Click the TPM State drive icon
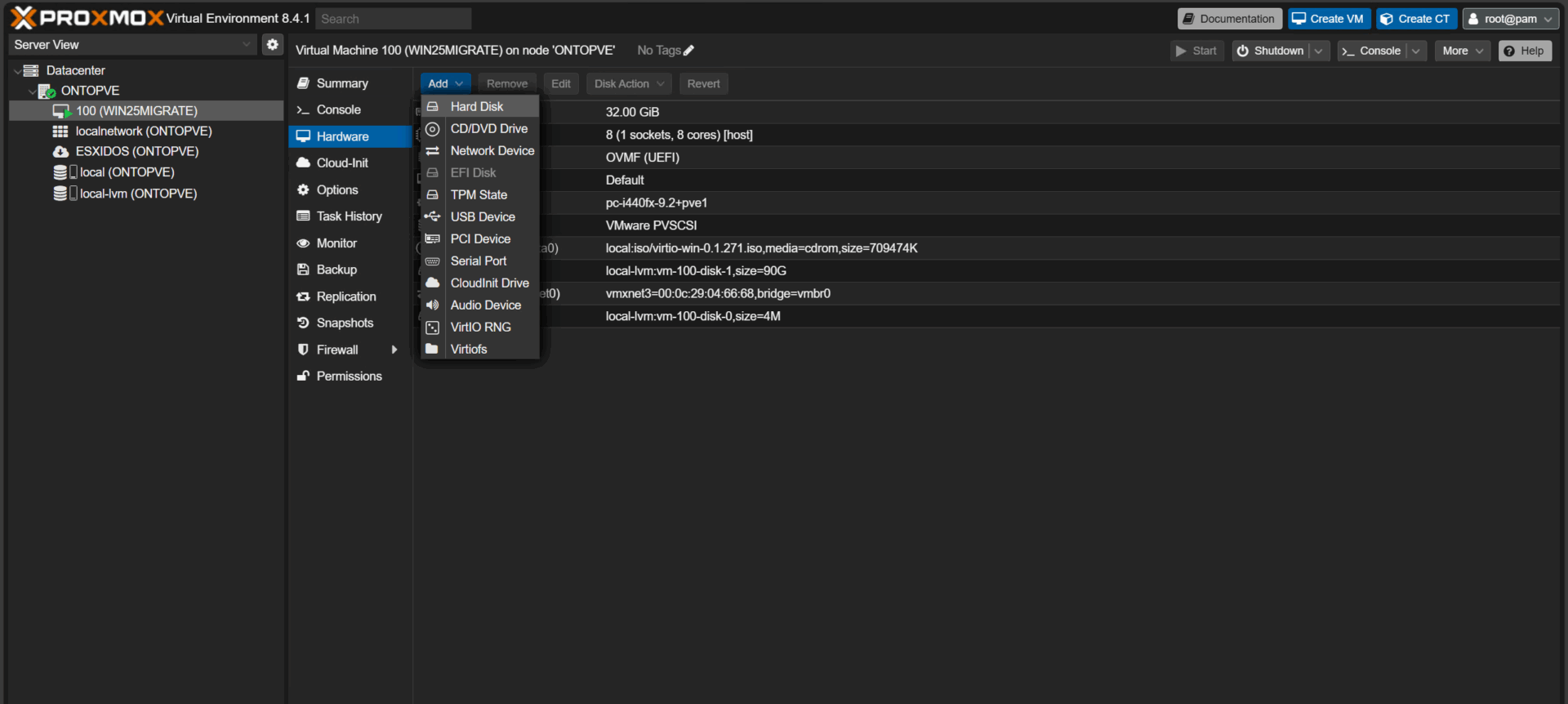 (x=433, y=194)
